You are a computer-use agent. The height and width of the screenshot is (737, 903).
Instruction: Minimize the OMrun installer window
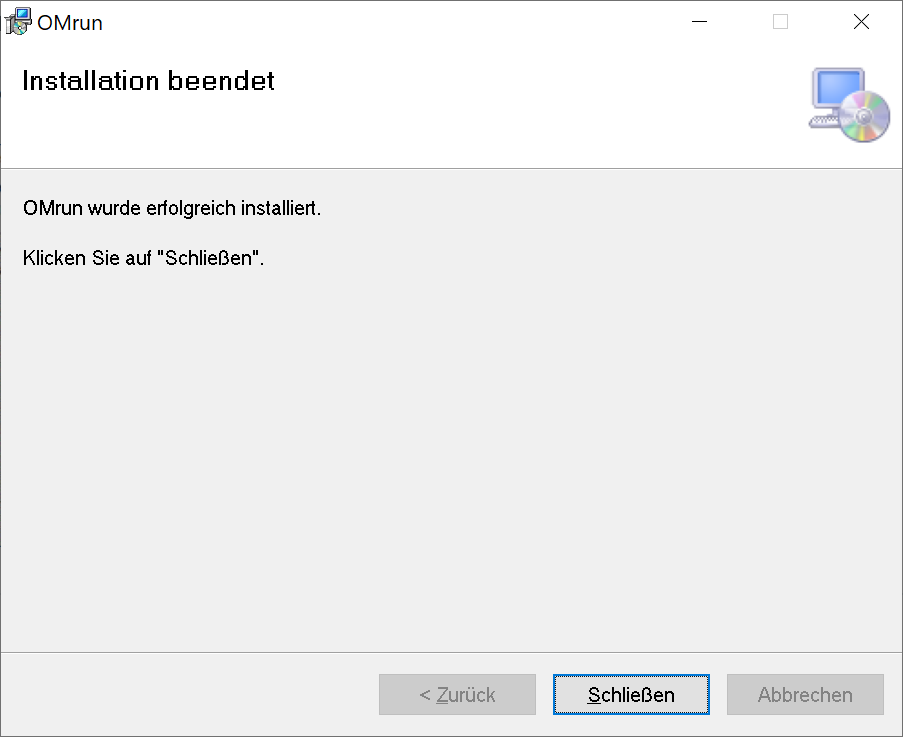click(x=698, y=21)
